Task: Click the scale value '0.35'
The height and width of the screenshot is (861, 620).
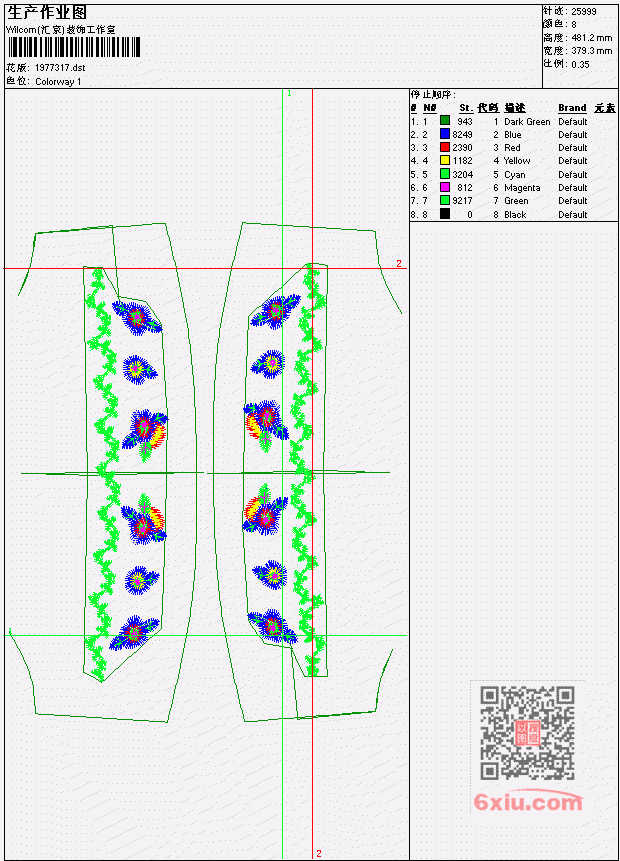Action: click(x=580, y=64)
